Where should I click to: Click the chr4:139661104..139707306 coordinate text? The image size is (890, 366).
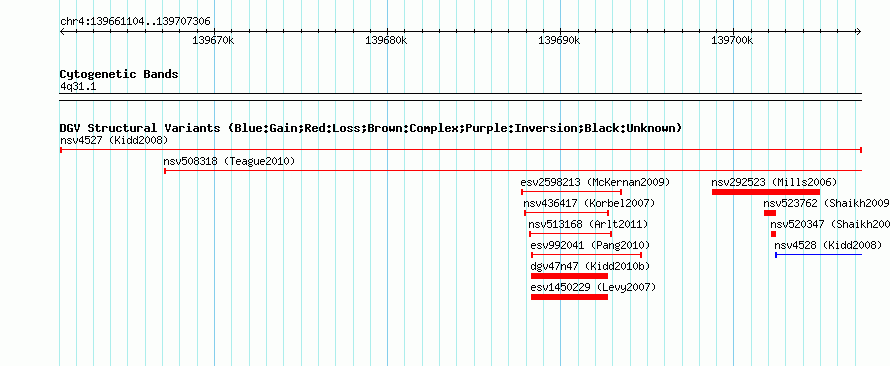tap(135, 22)
